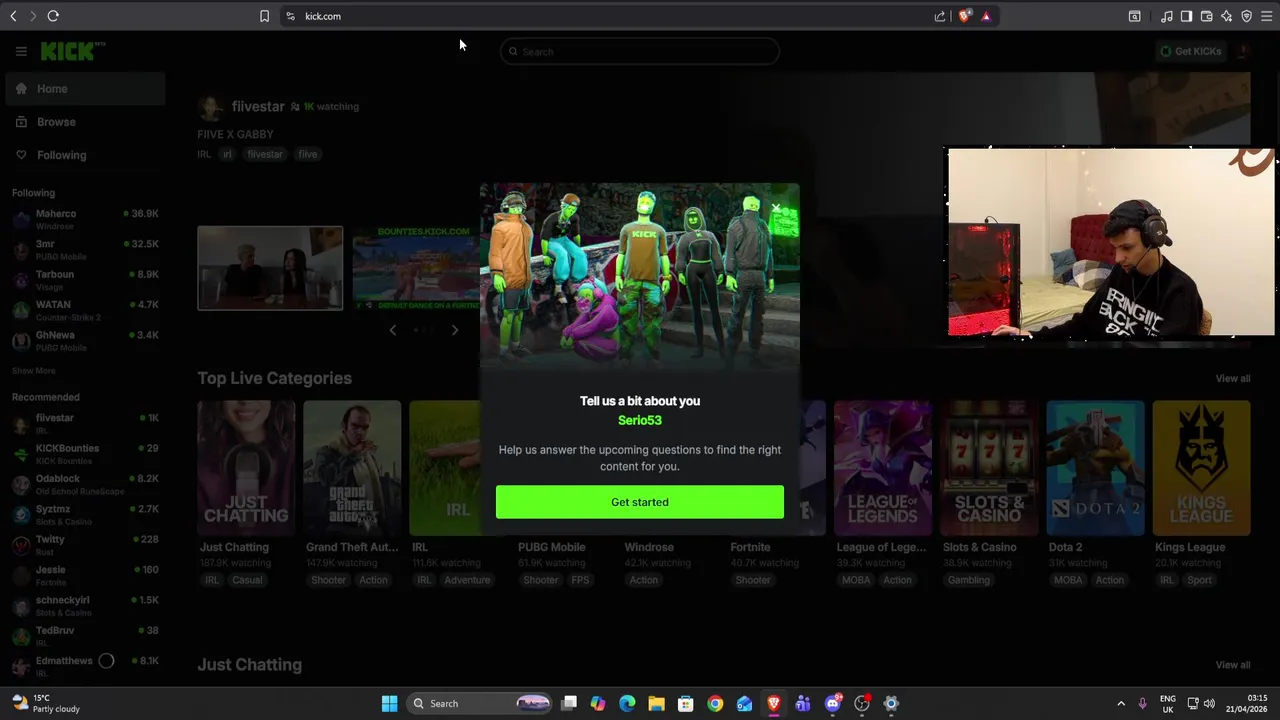Select Following in the sidebar
Image resolution: width=1280 pixels, height=720 pixels.
click(84, 155)
